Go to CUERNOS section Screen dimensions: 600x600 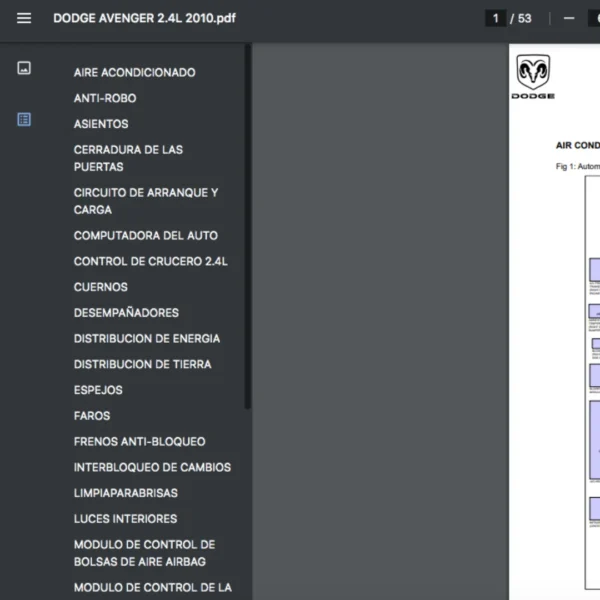(x=101, y=287)
